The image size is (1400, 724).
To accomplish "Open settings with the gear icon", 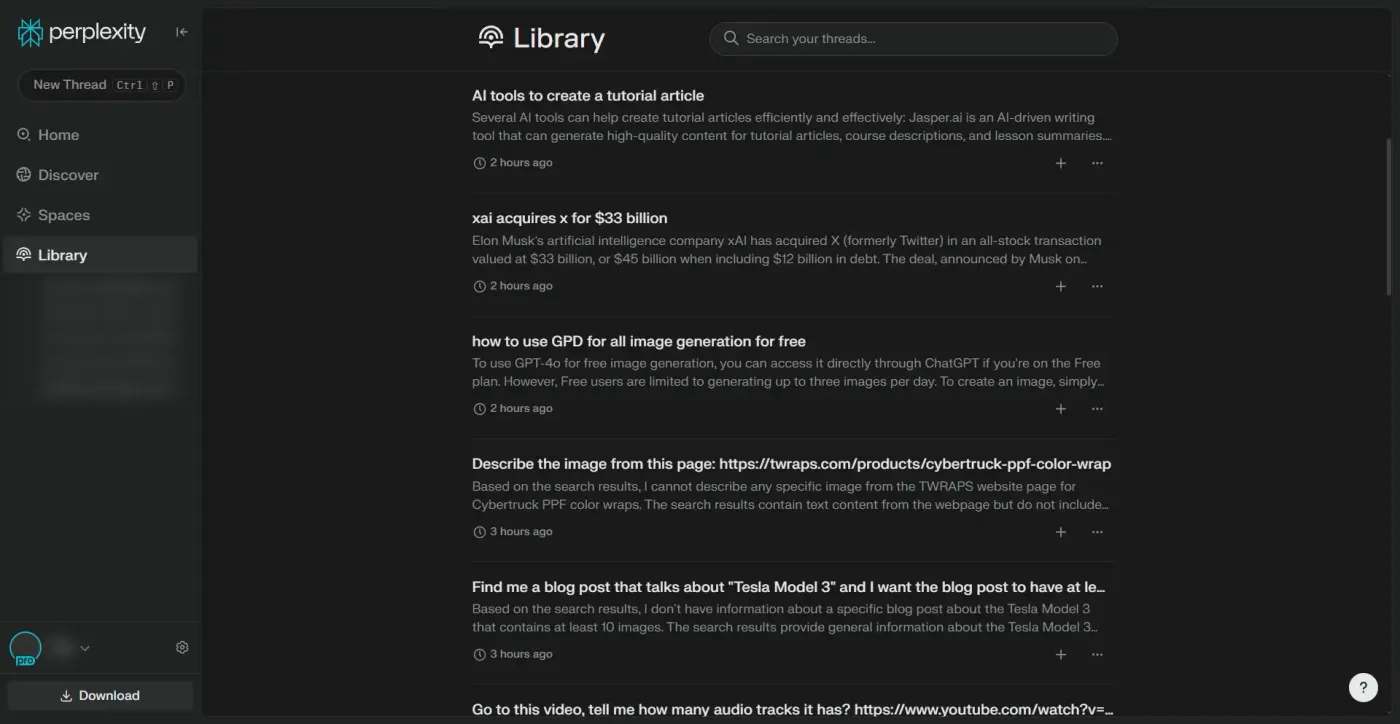I will pyautogui.click(x=182, y=647).
